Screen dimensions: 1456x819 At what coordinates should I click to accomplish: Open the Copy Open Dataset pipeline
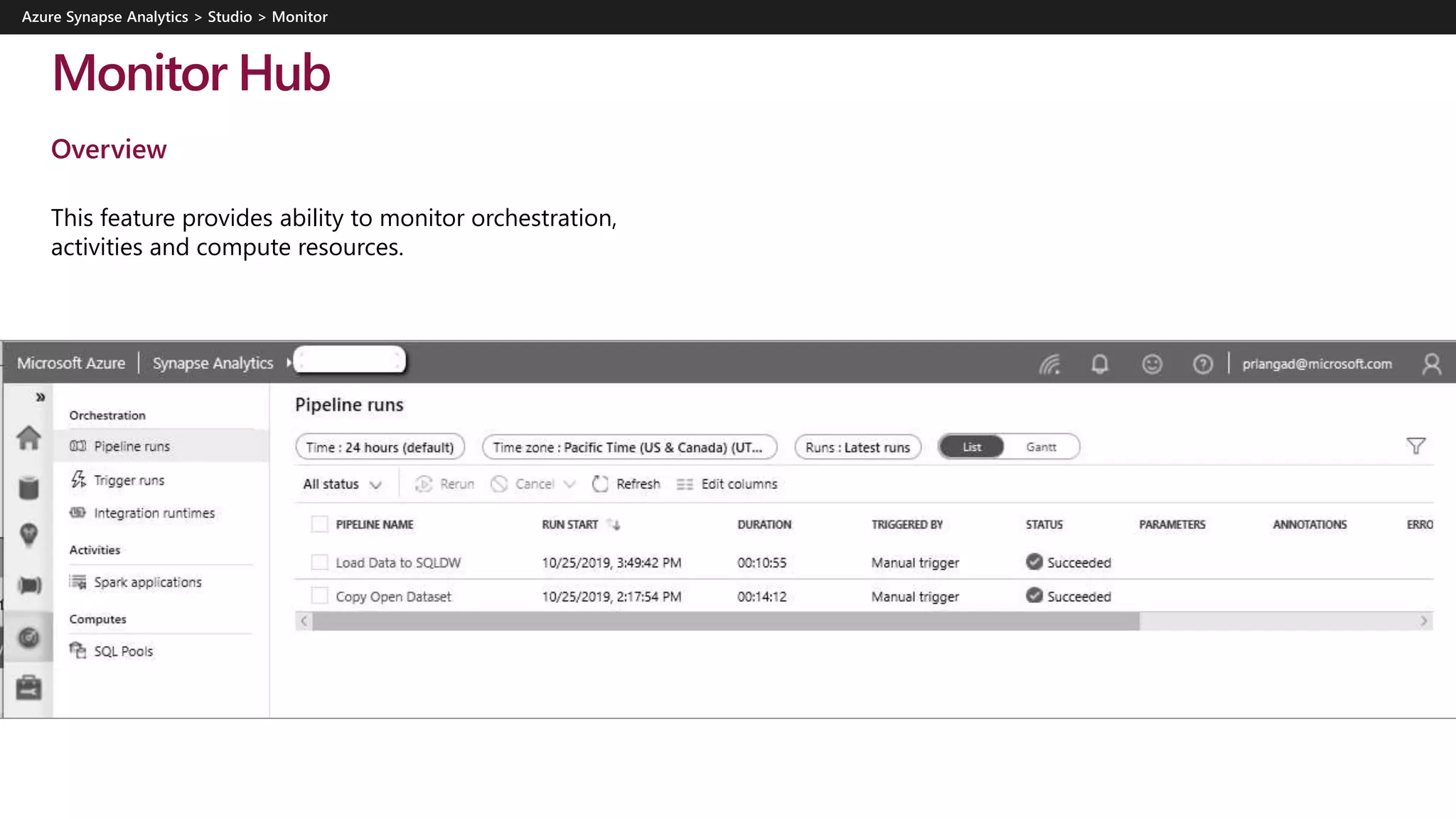393,596
